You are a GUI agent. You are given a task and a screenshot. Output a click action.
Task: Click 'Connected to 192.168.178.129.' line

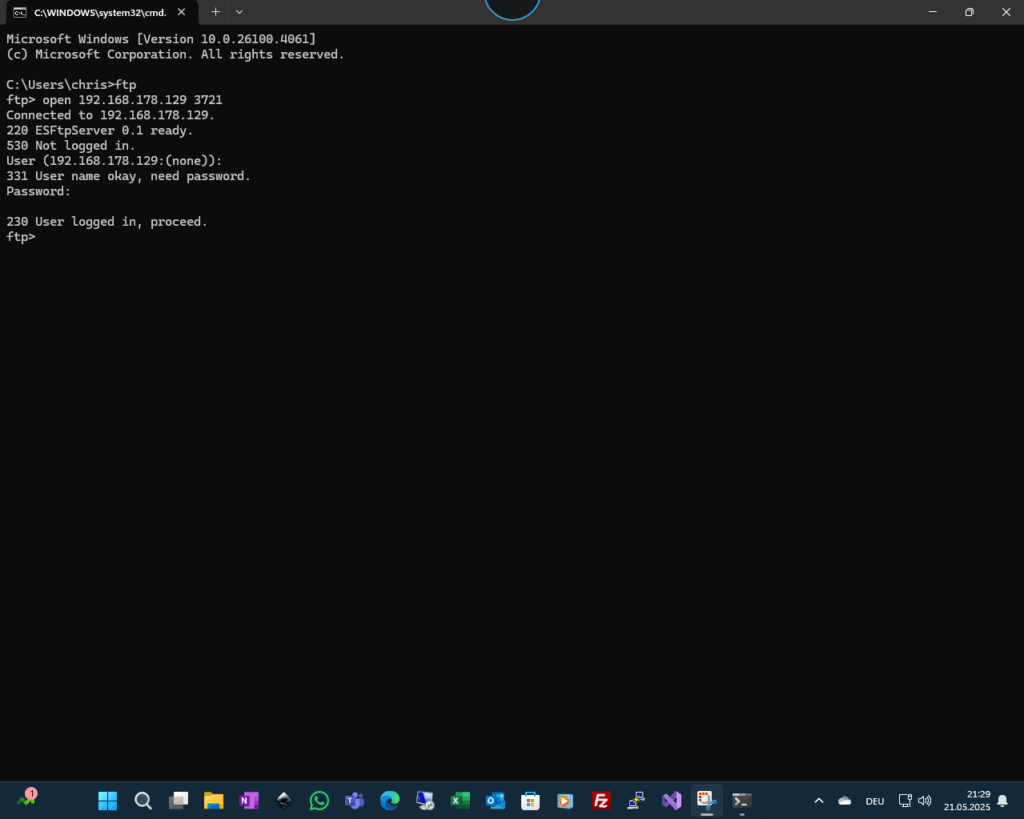click(110, 115)
